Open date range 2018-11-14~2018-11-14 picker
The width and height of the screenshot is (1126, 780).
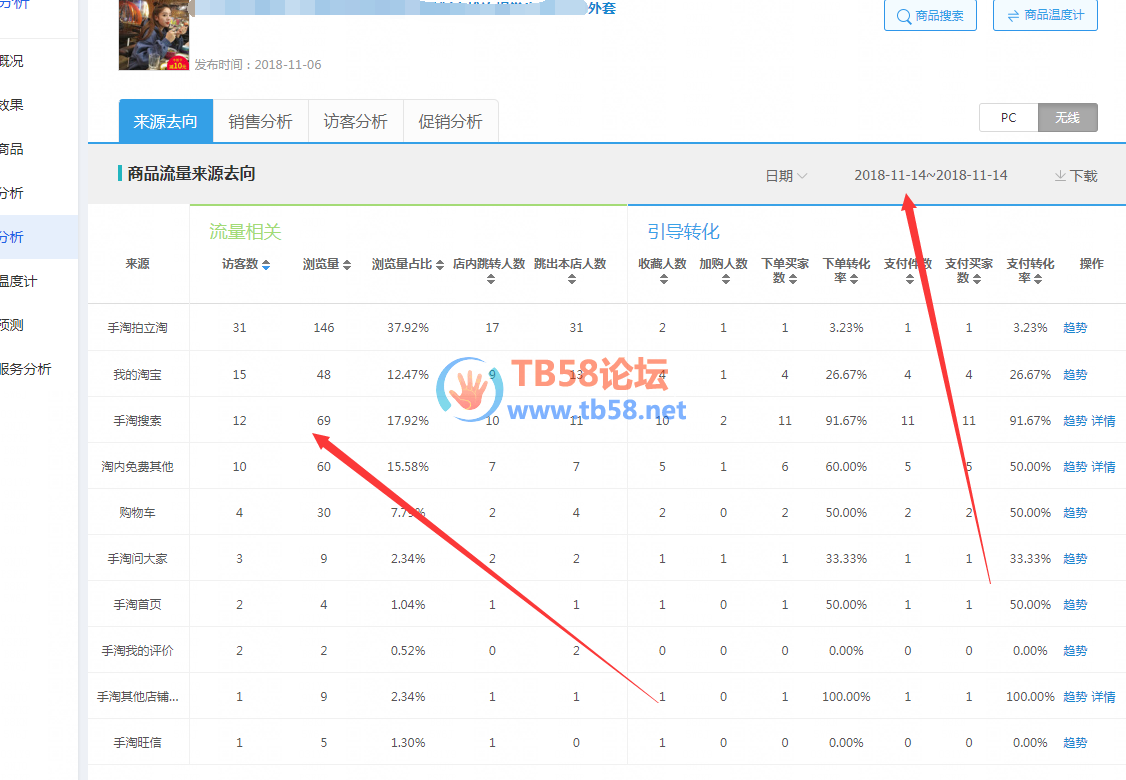point(931,175)
